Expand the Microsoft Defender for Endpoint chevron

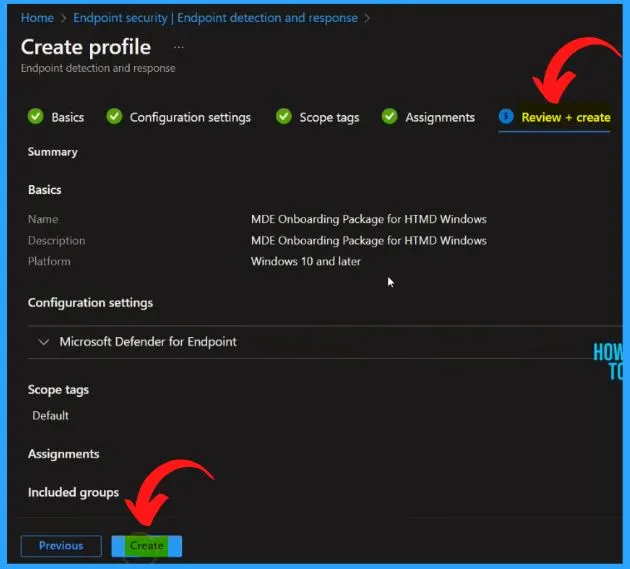coord(43,342)
